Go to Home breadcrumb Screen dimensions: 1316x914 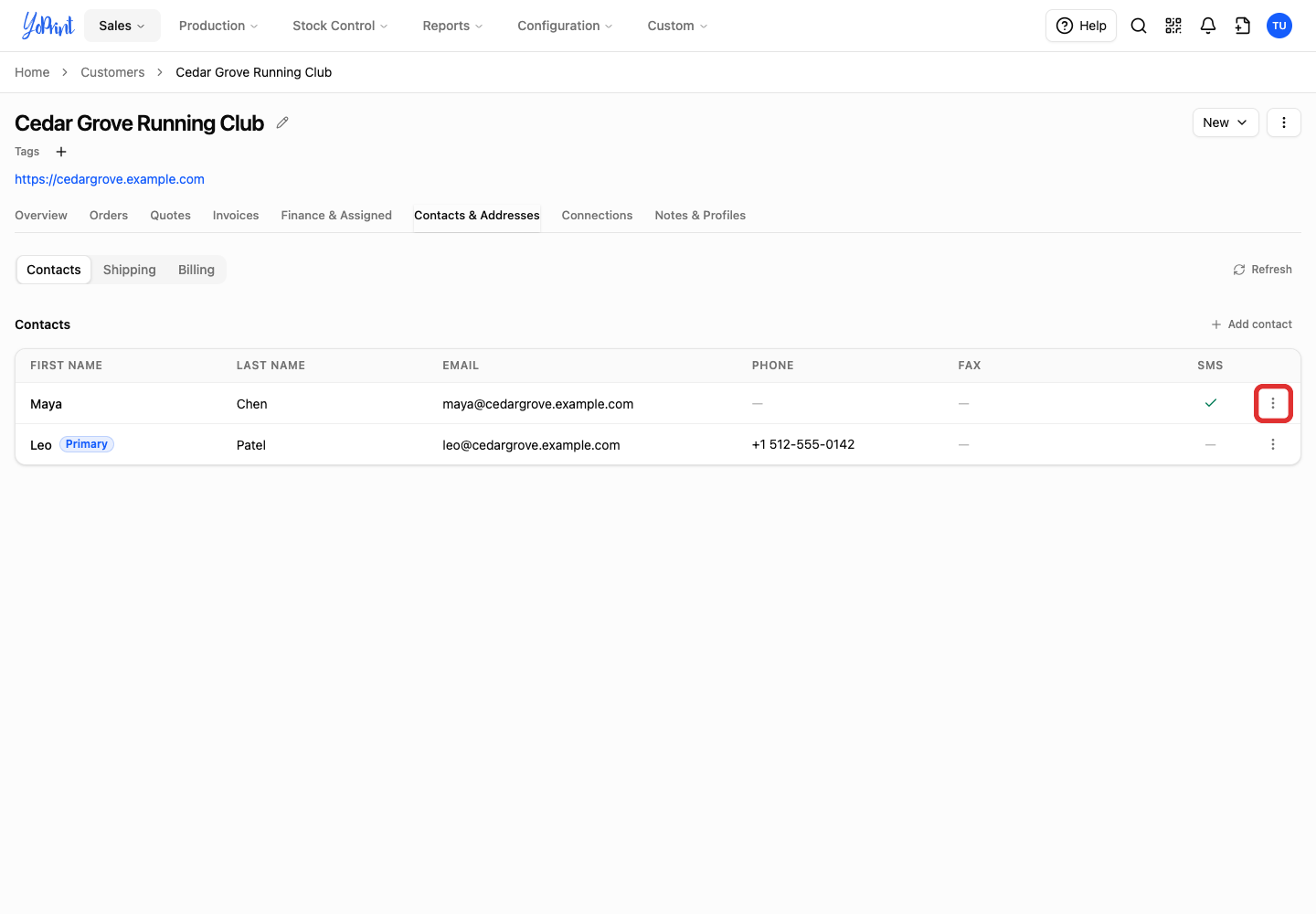tap(32, 72)
